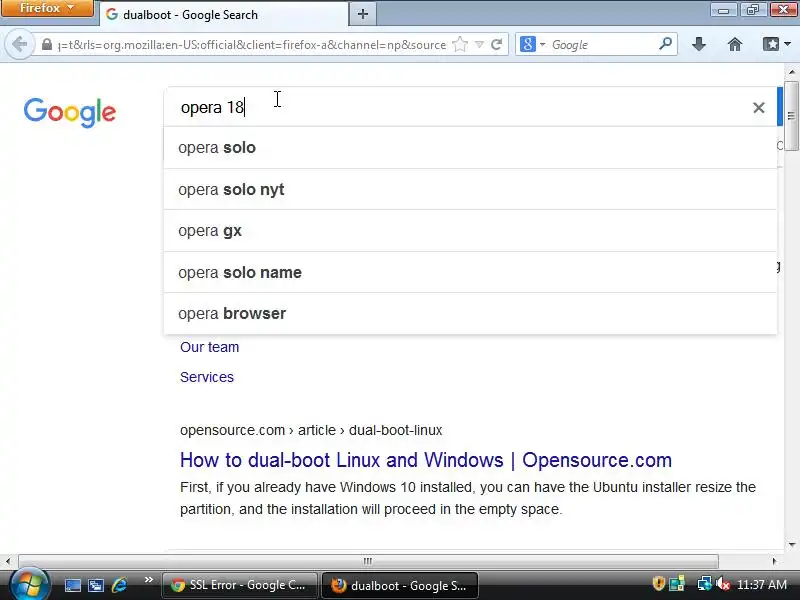Choose suggestion opera gx

click(x=470, y=231)
